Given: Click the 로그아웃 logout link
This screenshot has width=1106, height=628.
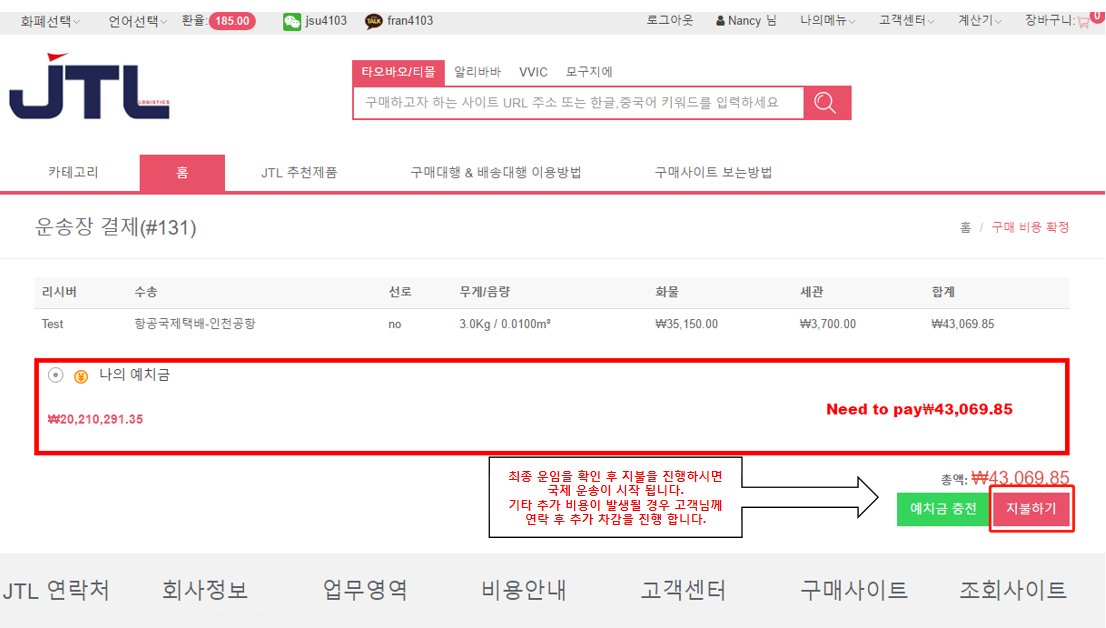Looking at the screenshot, I should [x=670, y=21].
